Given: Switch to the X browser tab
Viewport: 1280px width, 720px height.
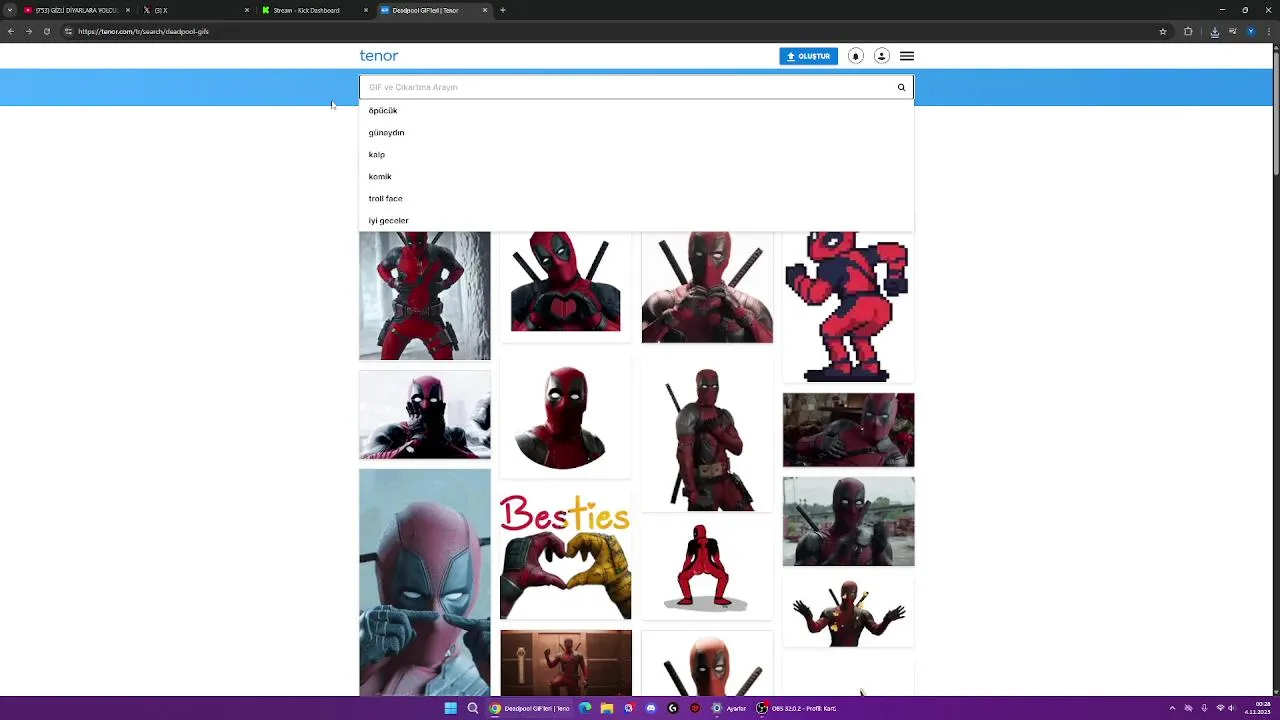Looking at the screenshot, I should pyautogui.click(x=195, y=10).
